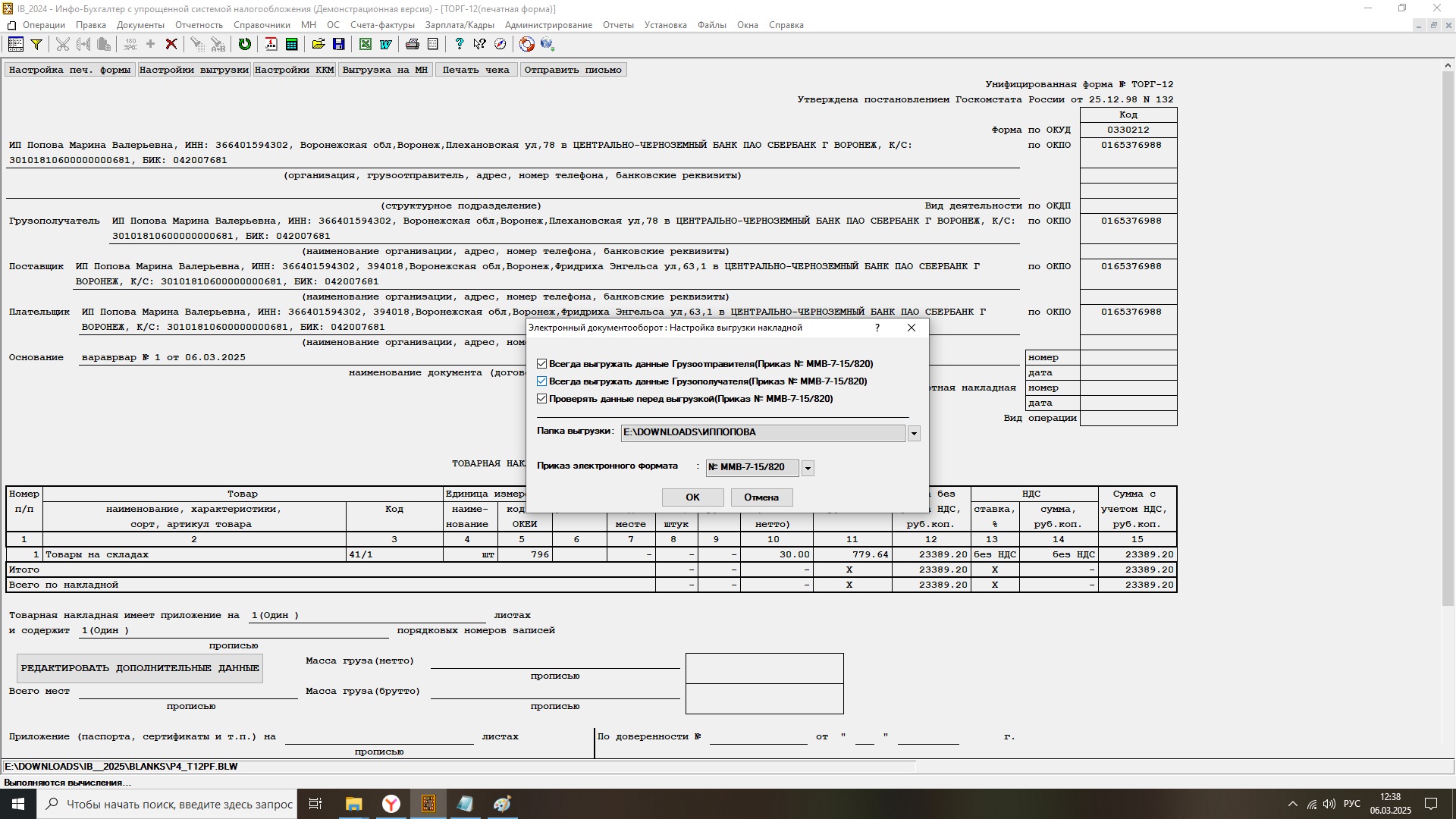Click the № ММВ-7-15/820 format field

[x=752, y=468]
